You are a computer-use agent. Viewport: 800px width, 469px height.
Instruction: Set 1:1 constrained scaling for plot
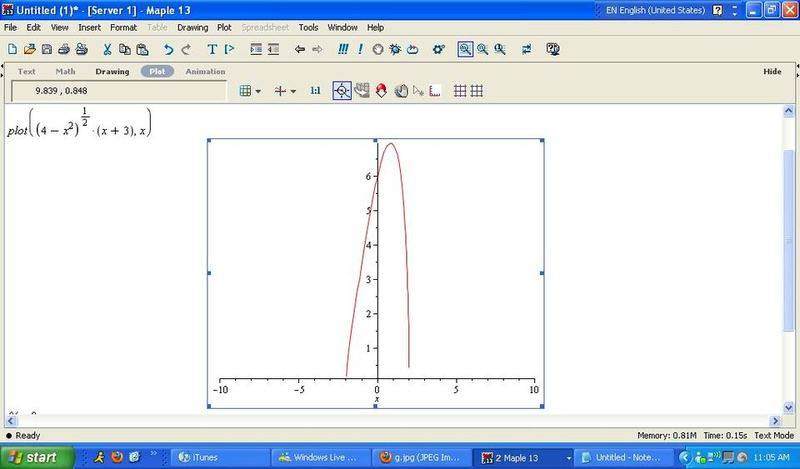(x=315, y=91)
